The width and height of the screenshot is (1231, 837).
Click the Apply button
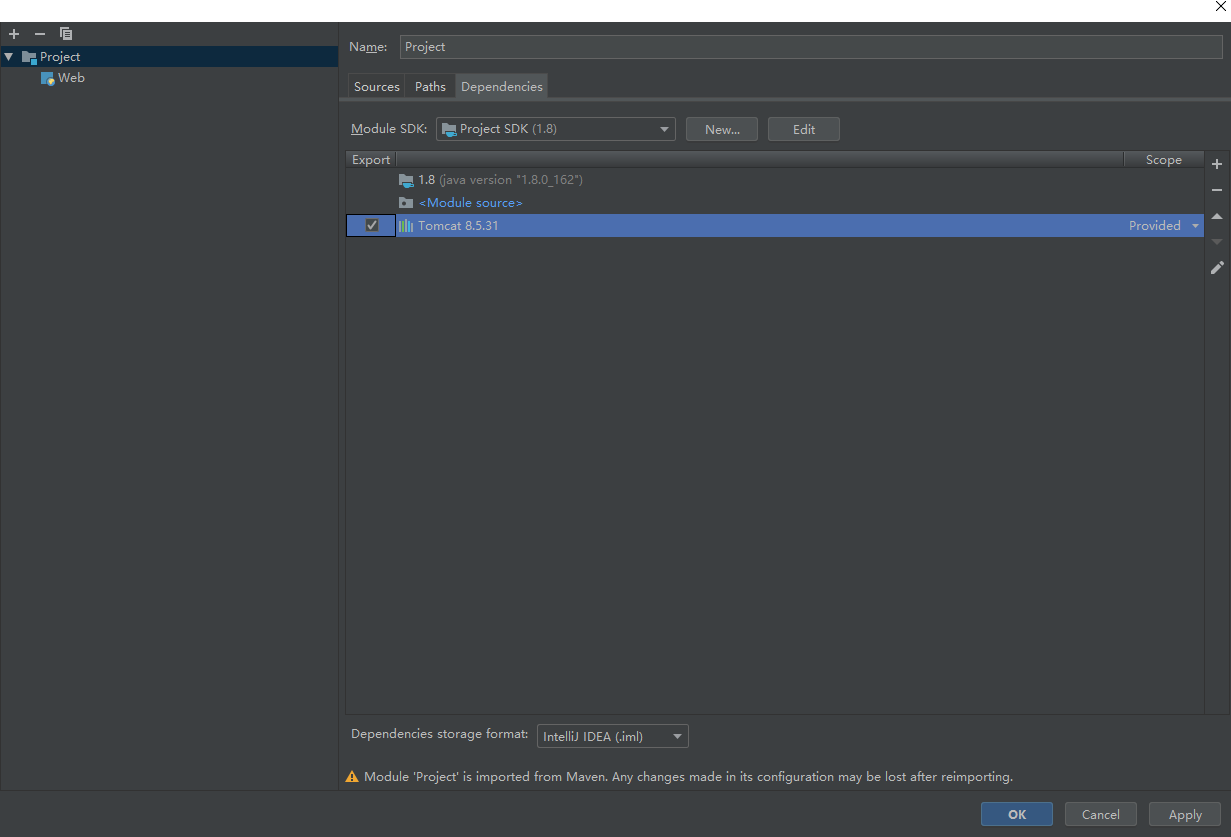point(1185,814)
